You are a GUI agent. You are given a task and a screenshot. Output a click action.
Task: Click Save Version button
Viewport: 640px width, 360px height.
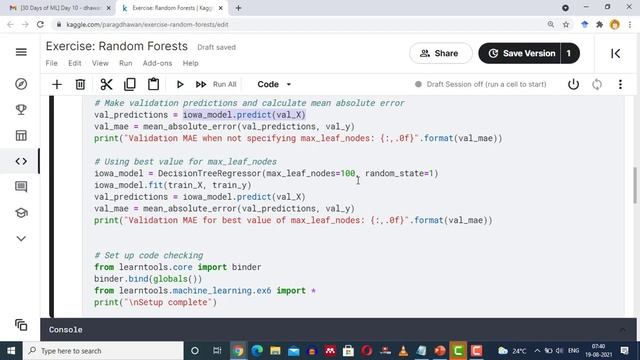520,53
